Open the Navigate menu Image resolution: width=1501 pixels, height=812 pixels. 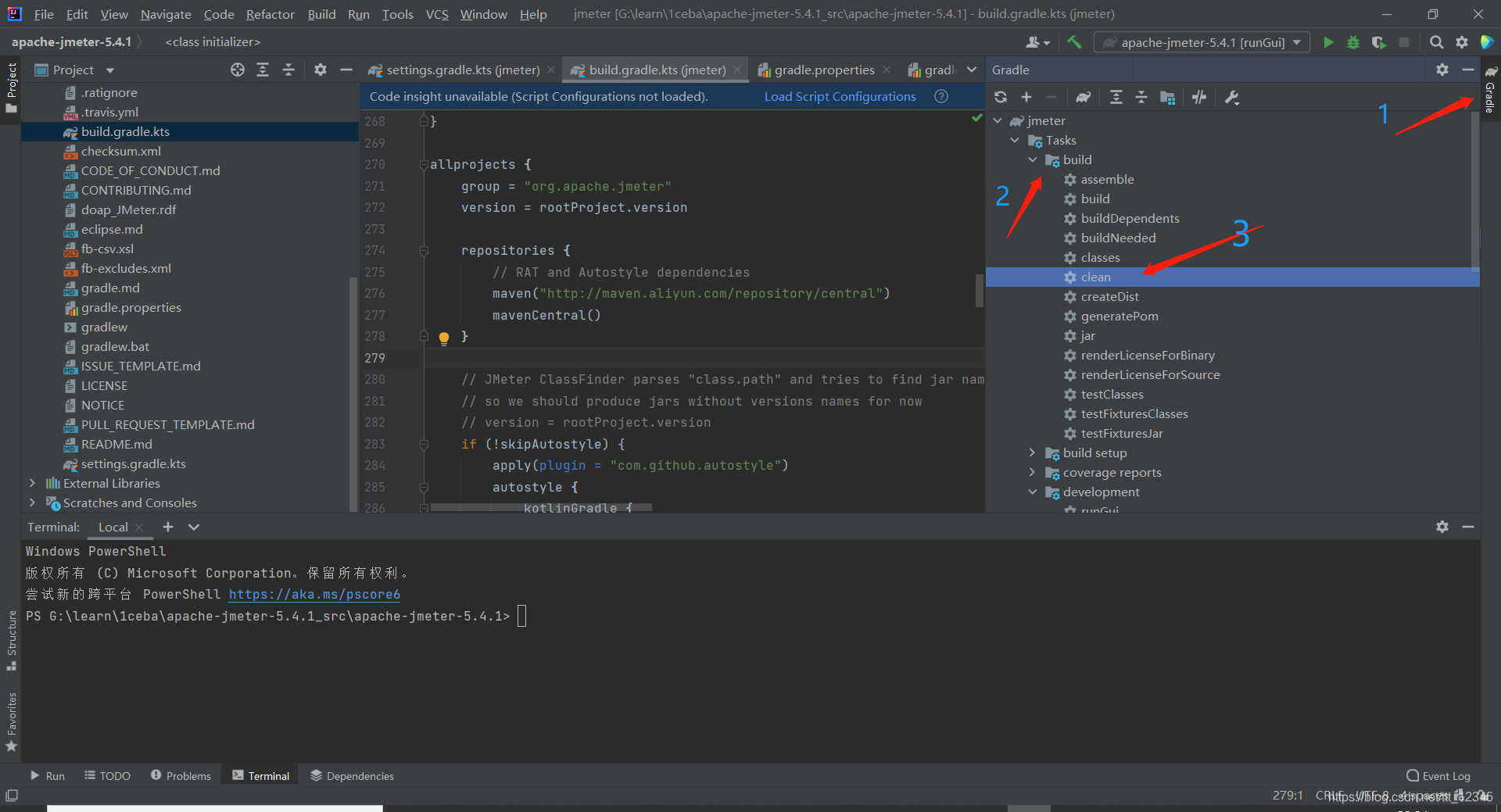coord(166,14)
